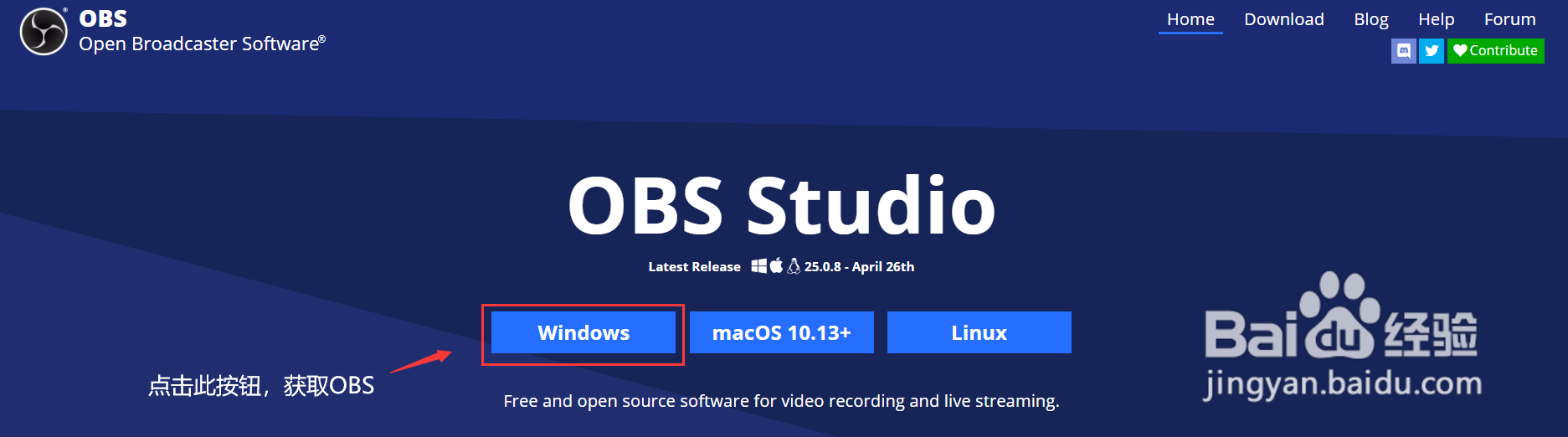Click the Apple logo beside Latest Release

[776, 266]
